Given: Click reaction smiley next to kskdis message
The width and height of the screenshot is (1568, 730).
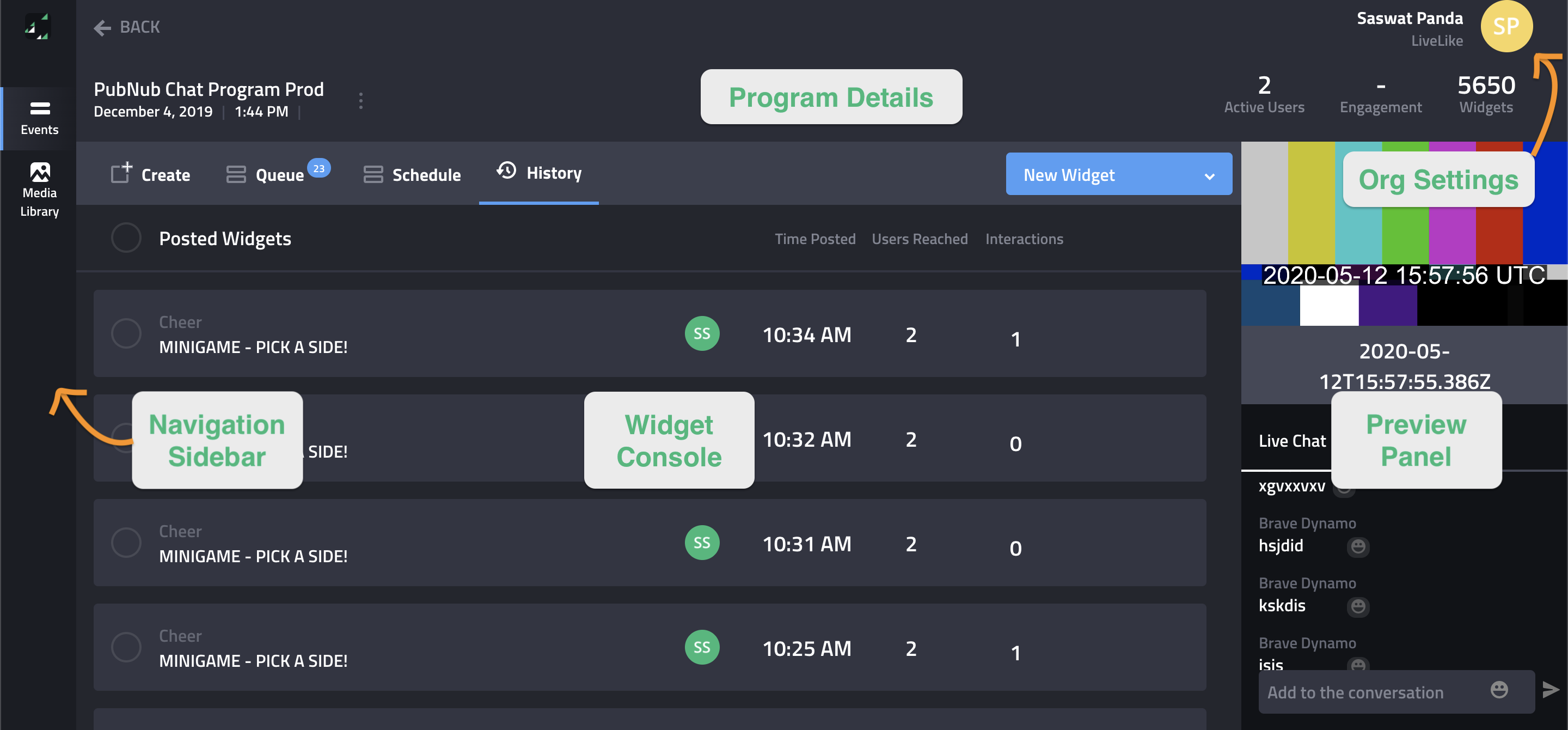Looking at the screenshot, I should 1358,606.
